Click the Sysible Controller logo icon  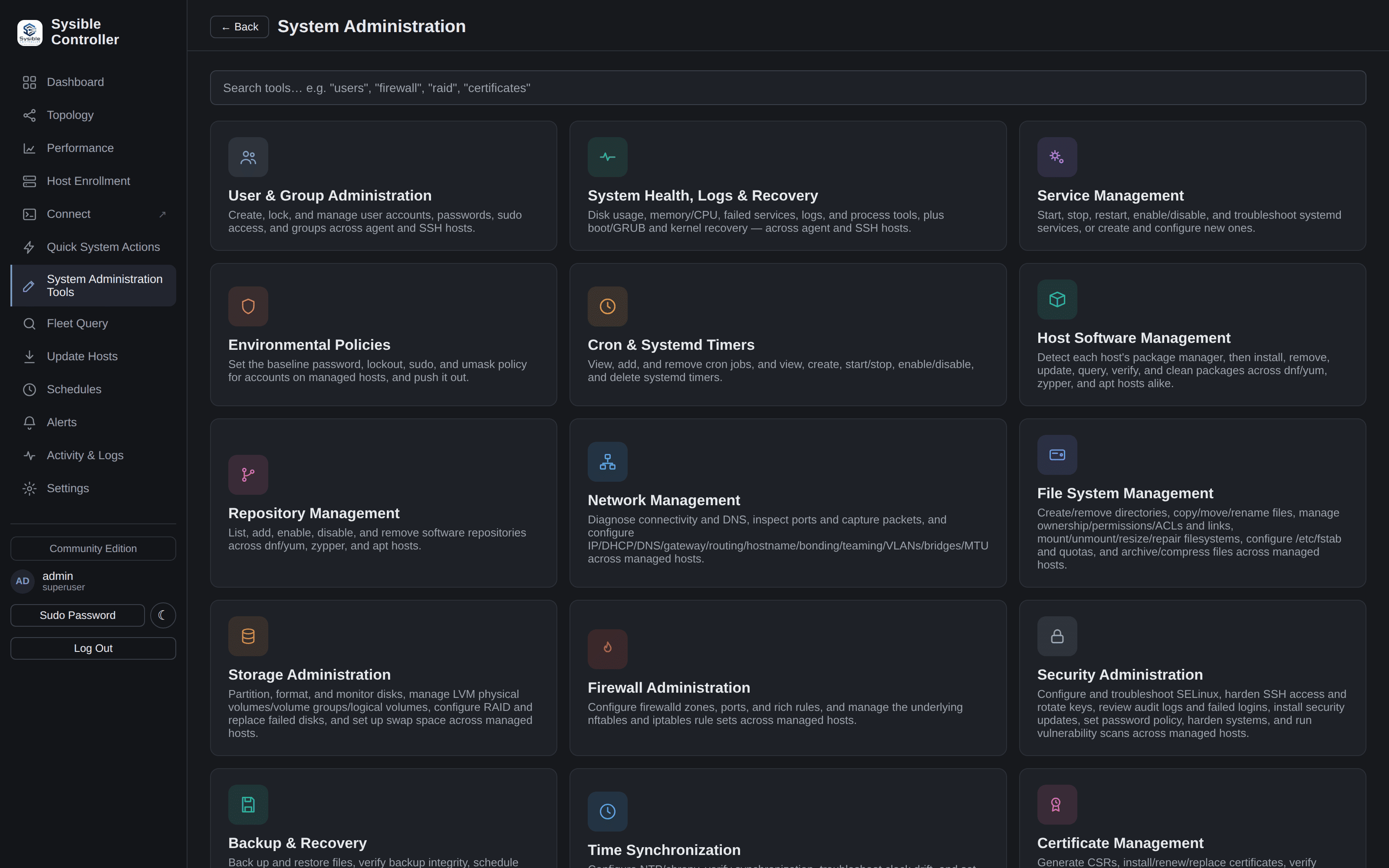coord(30,33)
